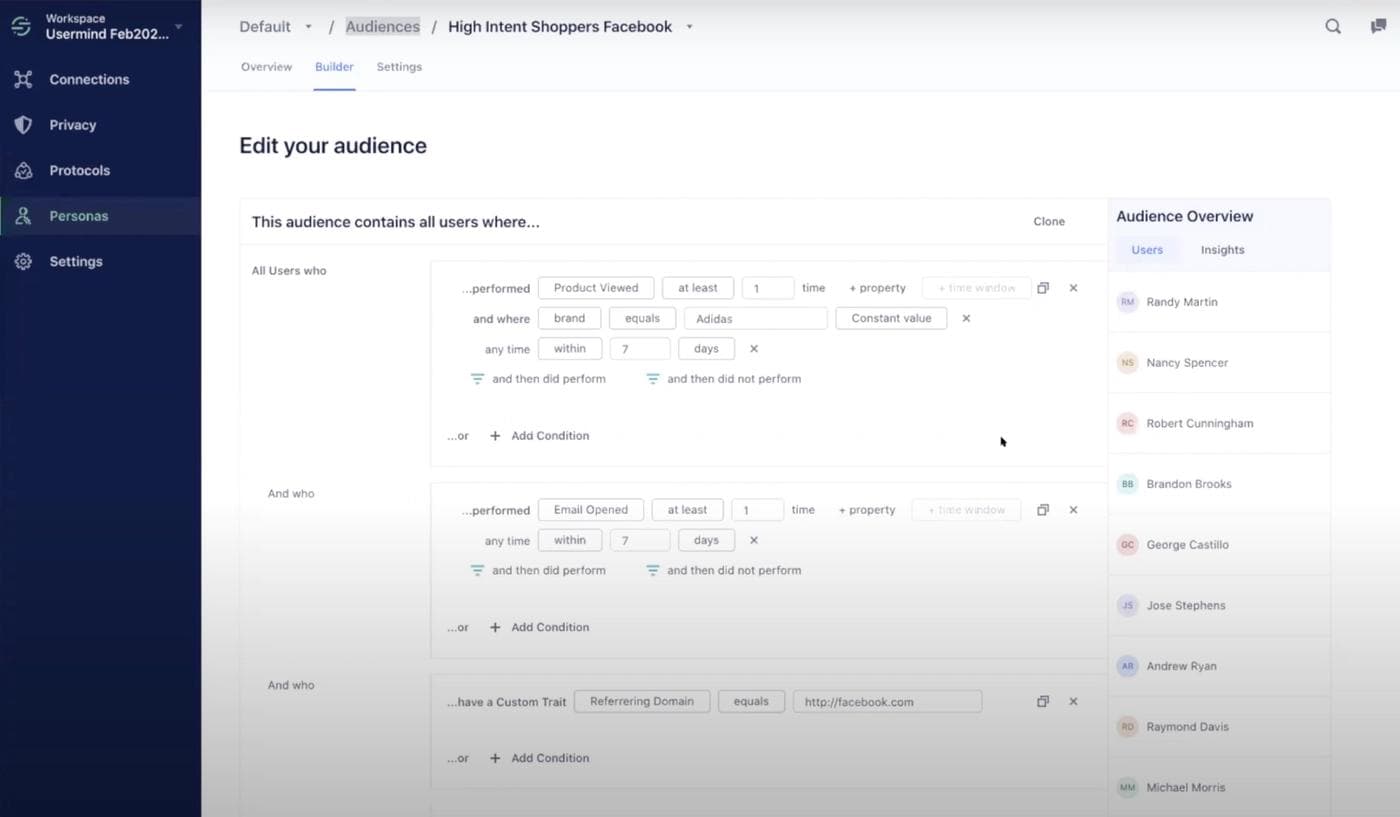
Task: Switch to the Overview tab
Action: (266, 67)
